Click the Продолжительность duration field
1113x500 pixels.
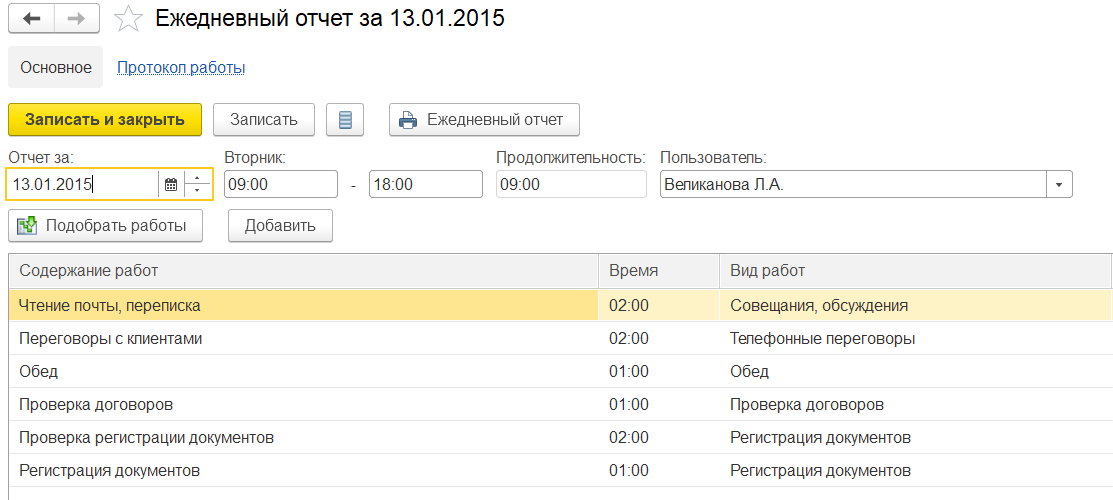point(571,185)
